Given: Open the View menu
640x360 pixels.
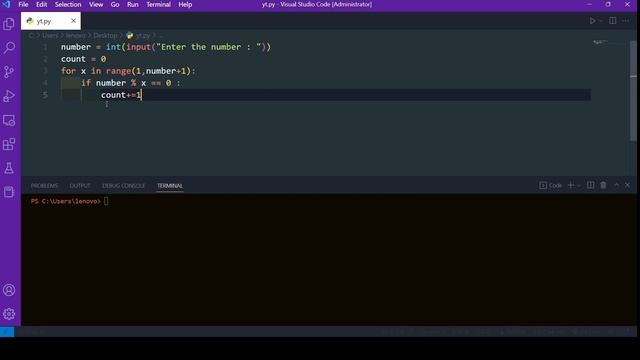Looking at the screenshot, I should [x=96, y=4].
